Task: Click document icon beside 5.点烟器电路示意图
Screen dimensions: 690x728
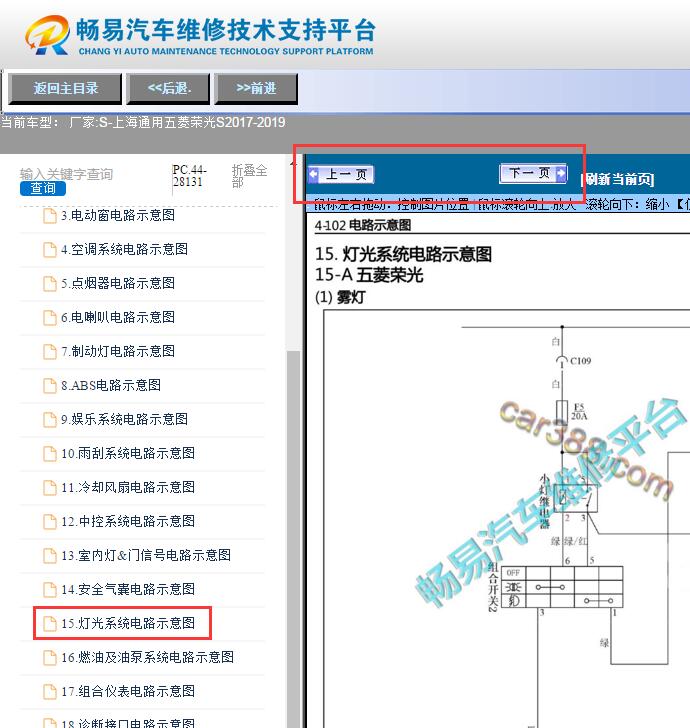Action: pos(50,284)
